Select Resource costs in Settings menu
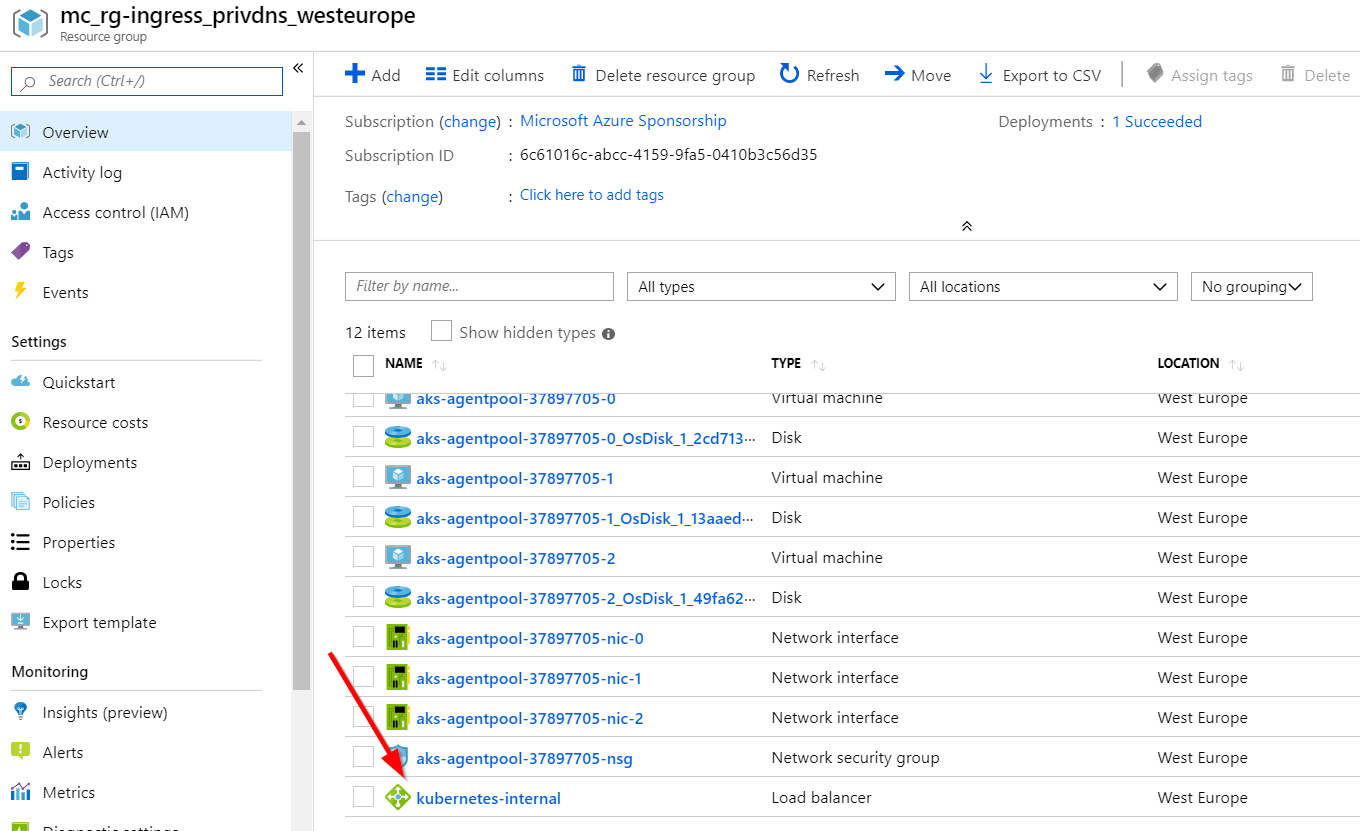The image size is (1360, 831). pyautogui.click(x=95, y=422)
